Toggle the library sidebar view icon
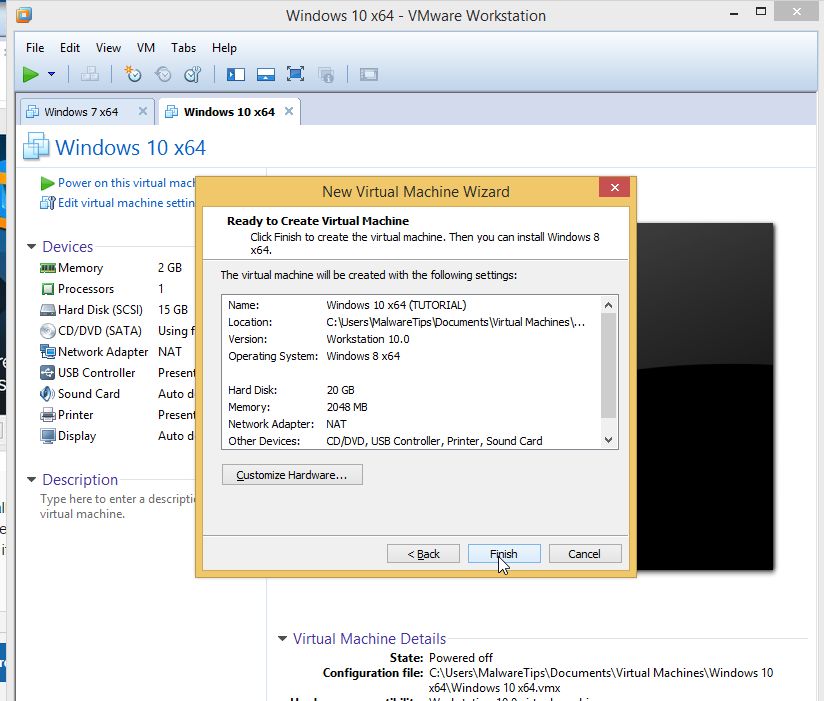 [235, 75]
